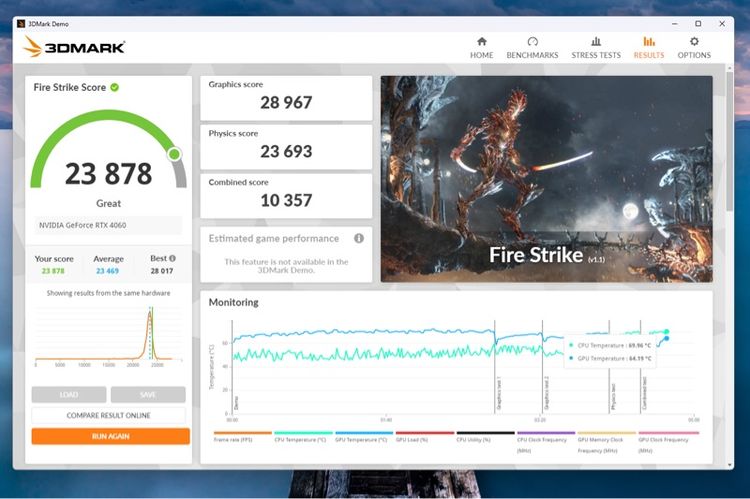750x499 pixels.
Task: Open Estimated game performance info icon
Action: point(359,238)
